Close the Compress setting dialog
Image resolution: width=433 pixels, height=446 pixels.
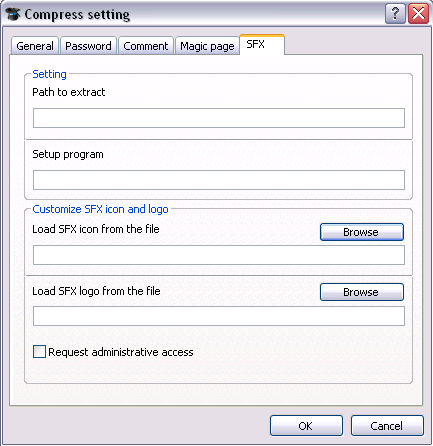[x=419, y=14]
